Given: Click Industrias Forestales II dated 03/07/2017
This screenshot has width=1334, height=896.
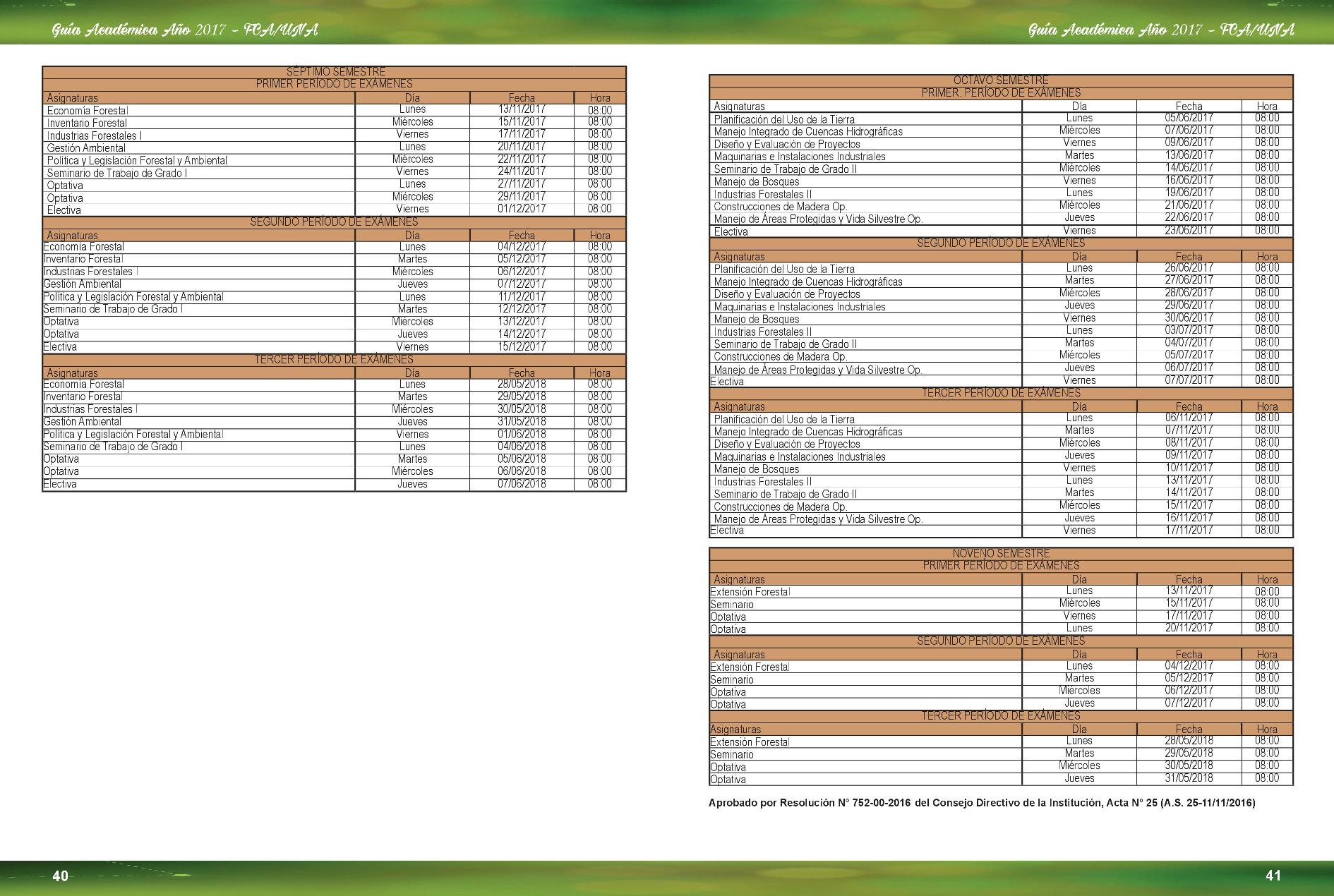Looking at the screenshot, I should (763, 332).
